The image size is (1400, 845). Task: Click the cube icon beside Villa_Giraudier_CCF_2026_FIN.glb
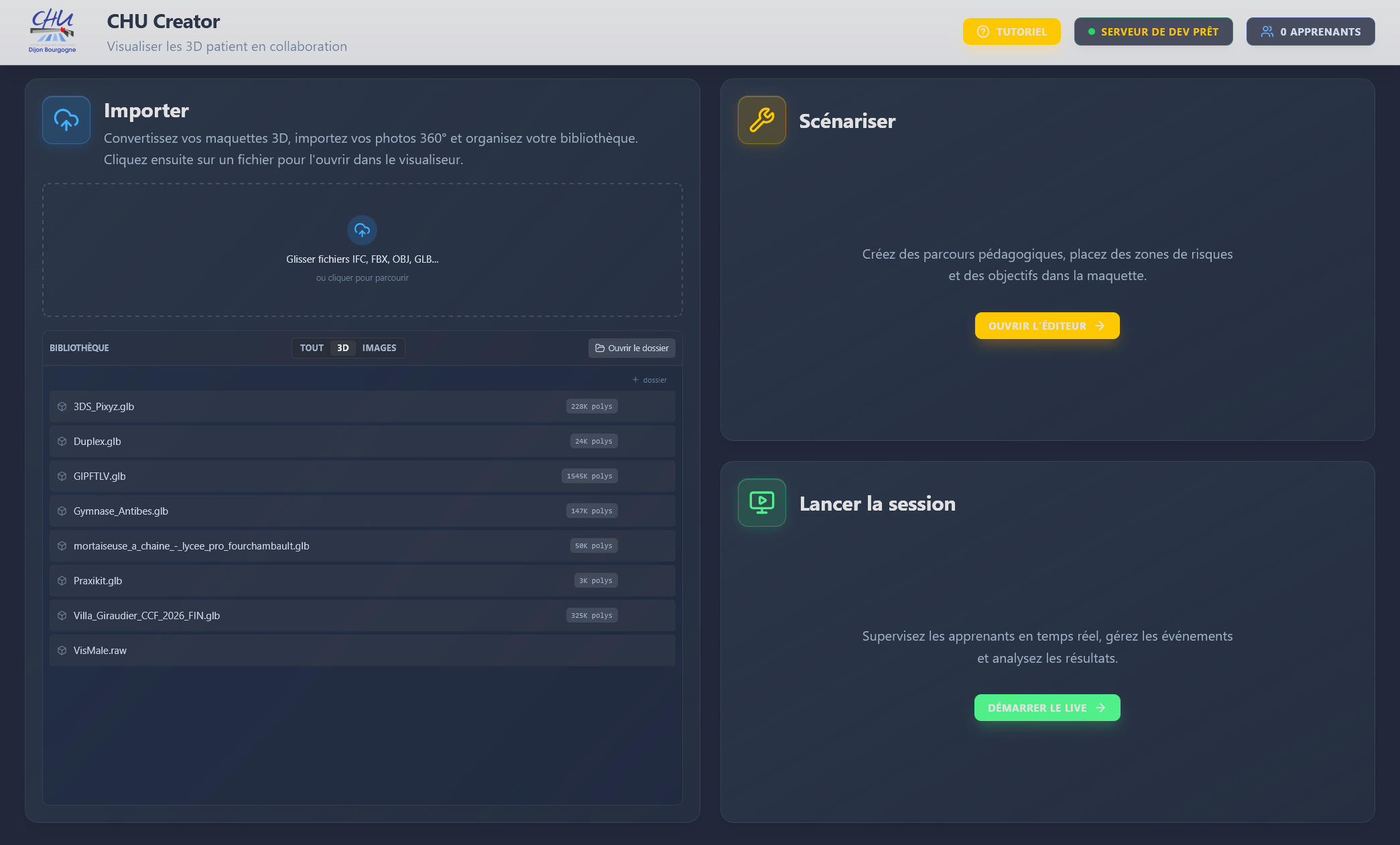[62, 616]
